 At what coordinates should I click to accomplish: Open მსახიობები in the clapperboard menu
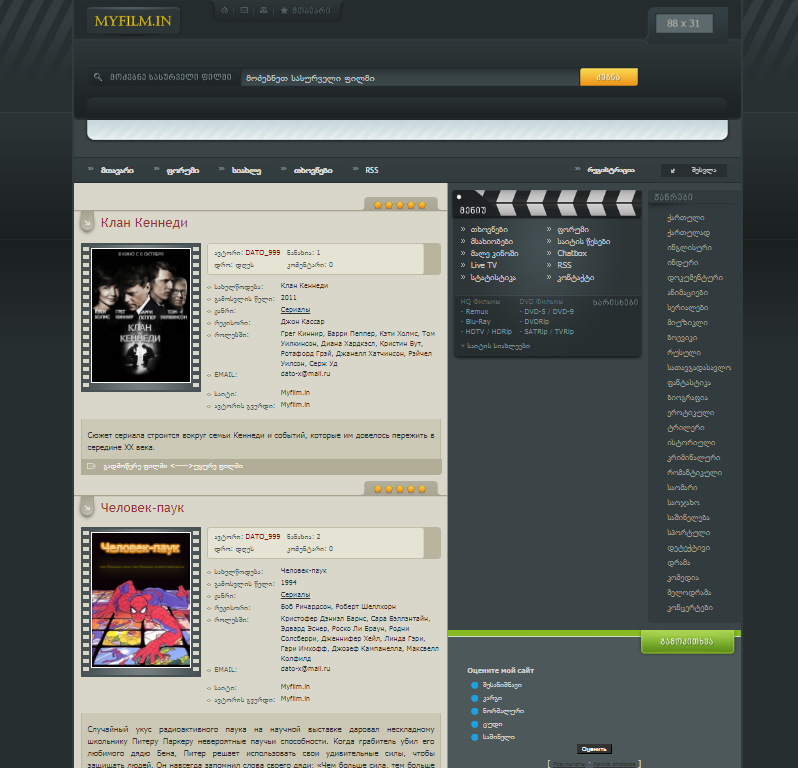pyautogui.click(x=492, y=242)
